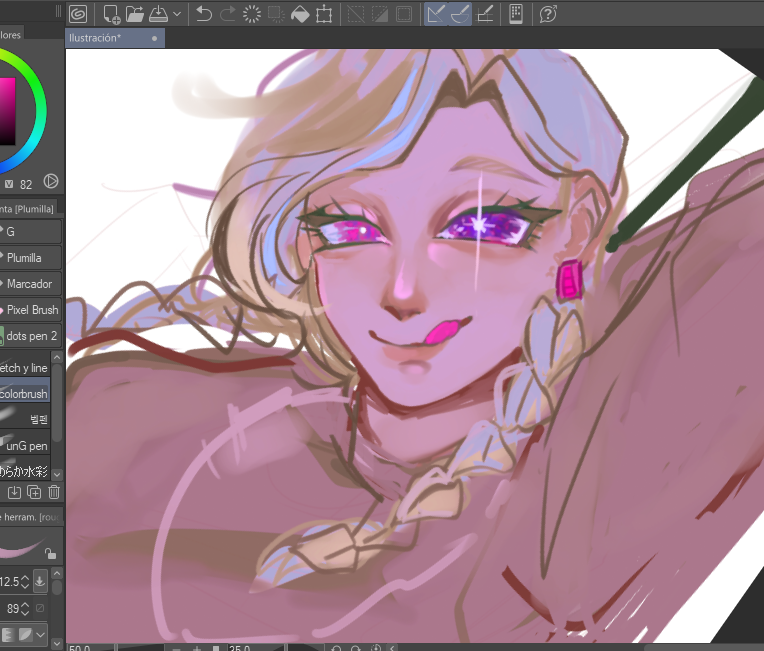Open an existing file
The width and height of the screenshot is (764, 651).
click(135, 14)
